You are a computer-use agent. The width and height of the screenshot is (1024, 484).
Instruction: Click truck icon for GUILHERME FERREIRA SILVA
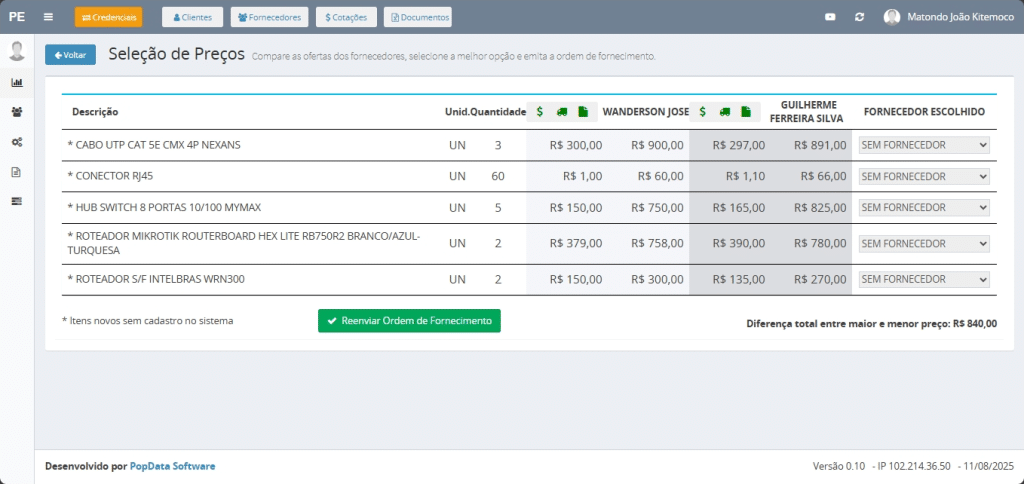724,112
